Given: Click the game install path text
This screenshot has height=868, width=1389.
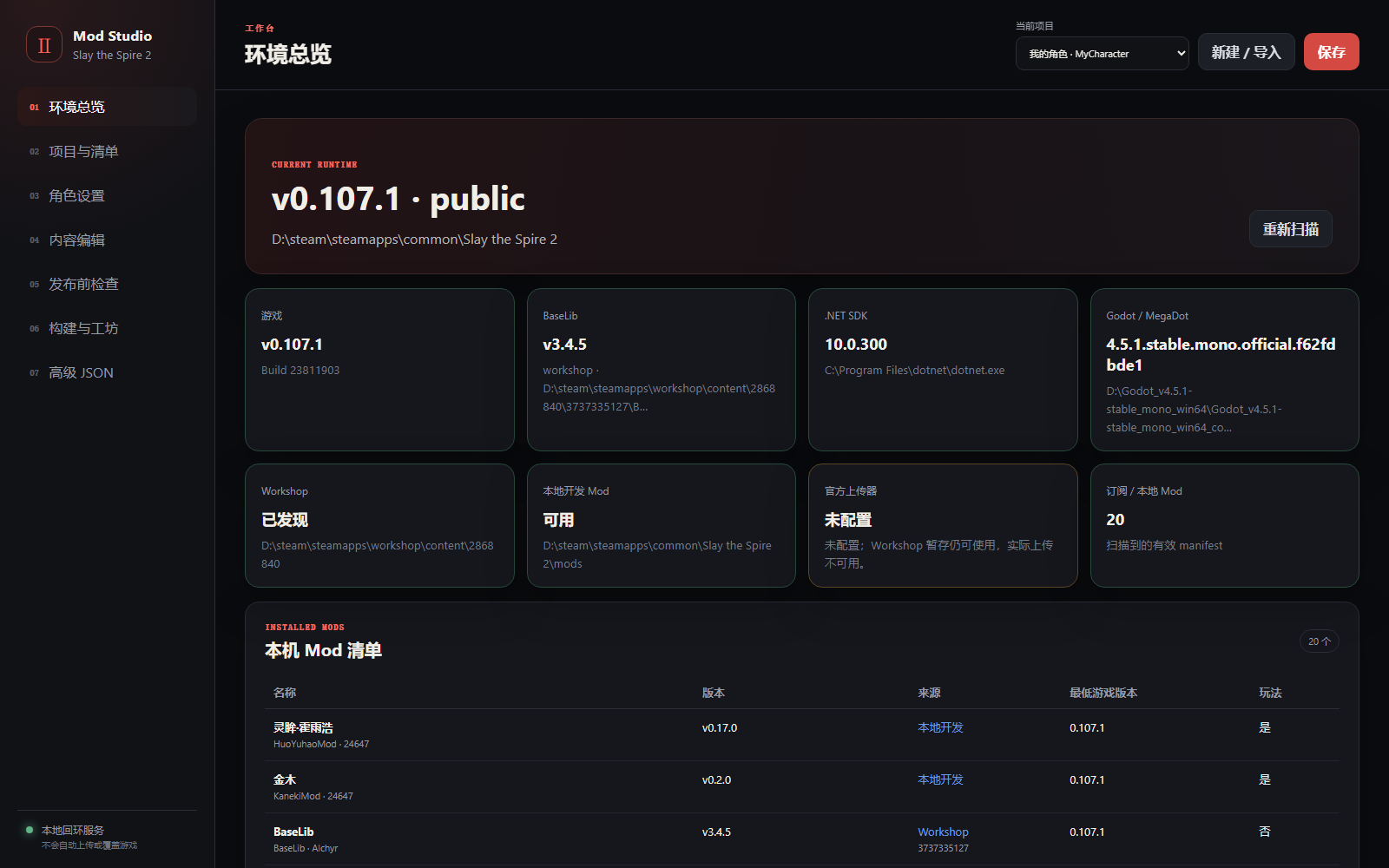Looking at the screenshot, I should (x=414, y=240).
